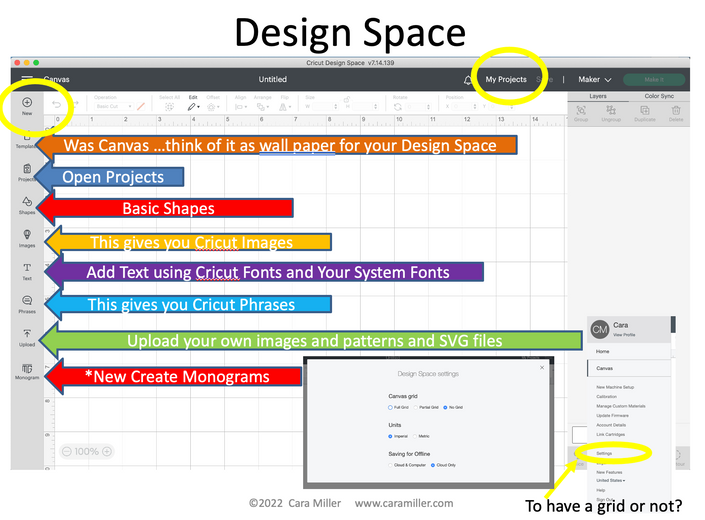Switch to the Layers tab
Screen dimensions: 705x520
pyautogui.click(x=598, y=96)
